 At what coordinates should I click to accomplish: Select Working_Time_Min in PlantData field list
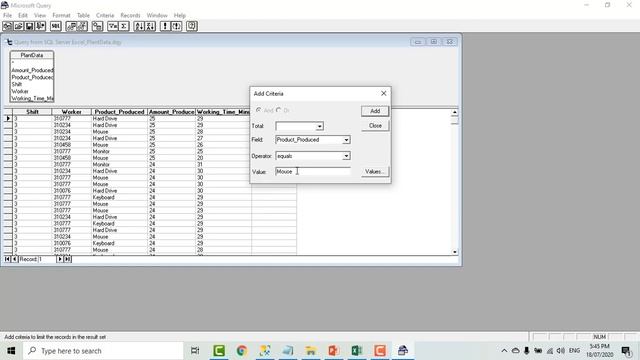32,98
